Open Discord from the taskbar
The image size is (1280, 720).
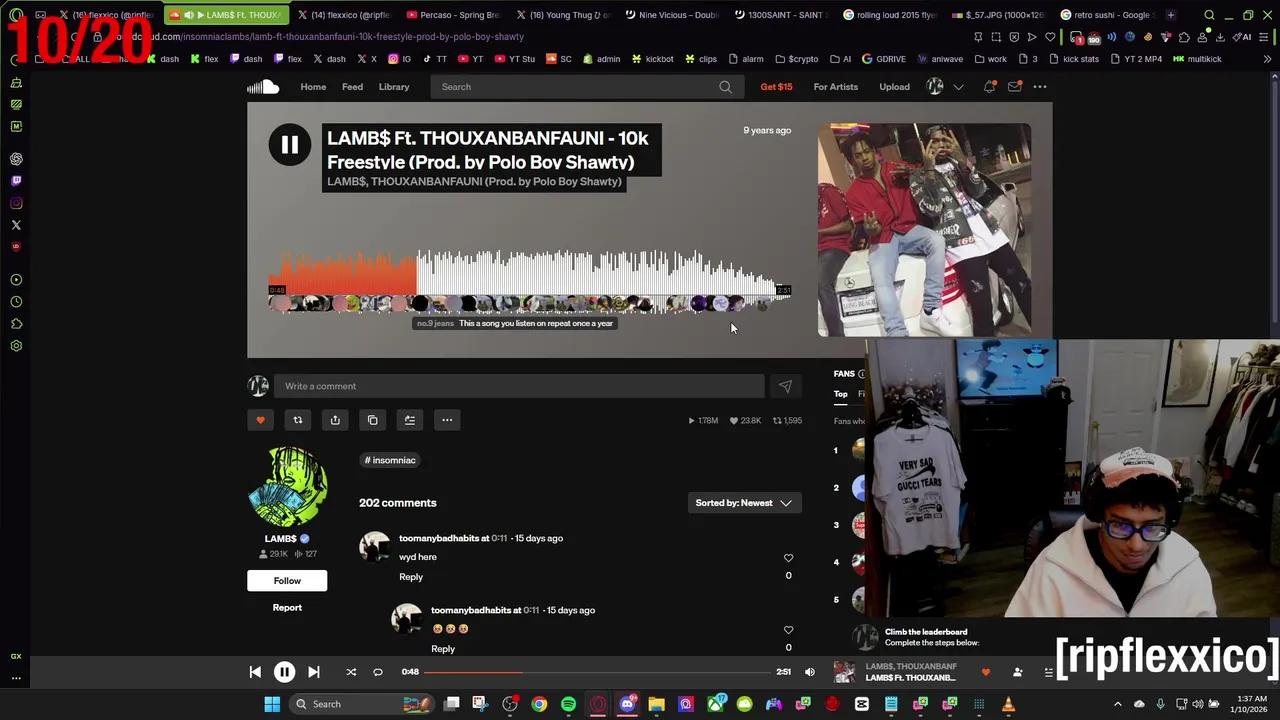click(627, 704)
